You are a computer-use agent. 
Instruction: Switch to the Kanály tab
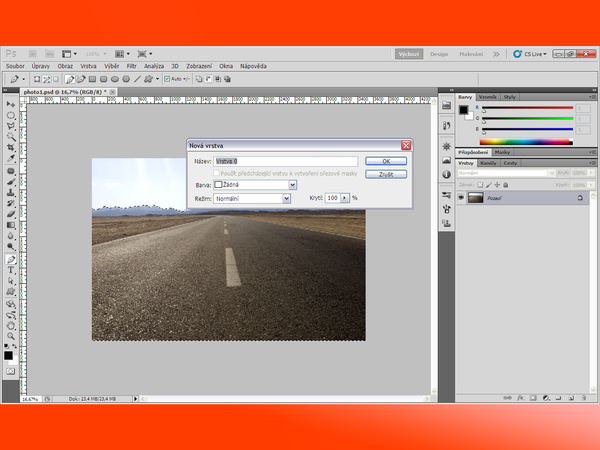489,162
